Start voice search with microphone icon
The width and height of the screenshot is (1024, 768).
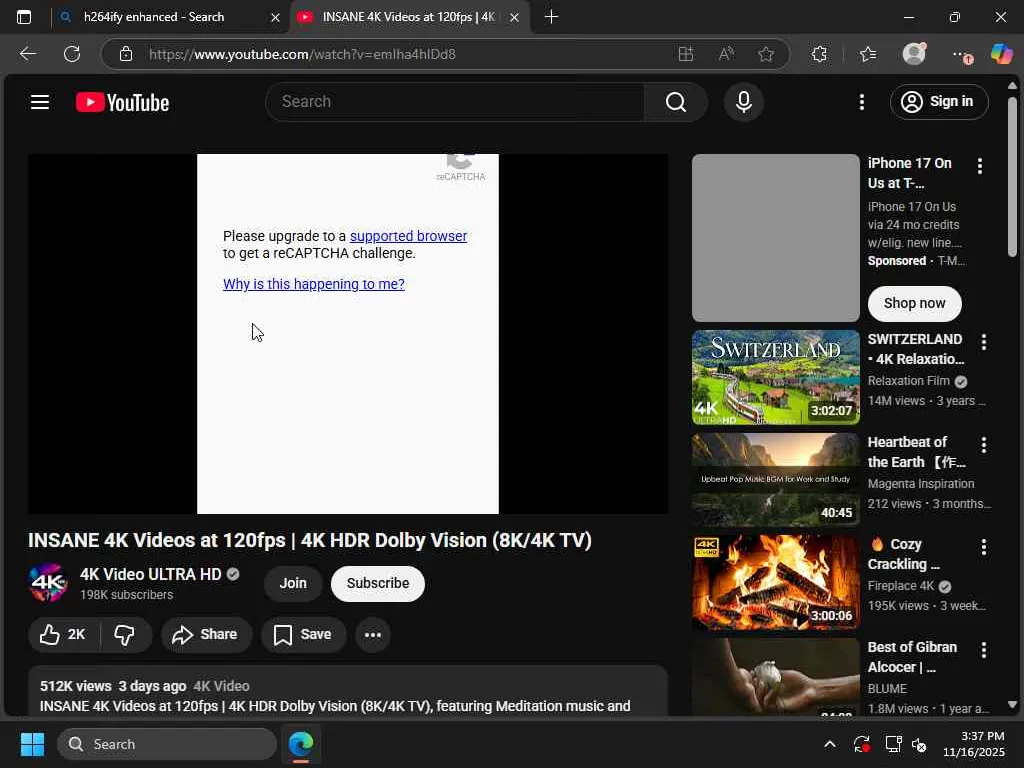click(x=743, y=102)
